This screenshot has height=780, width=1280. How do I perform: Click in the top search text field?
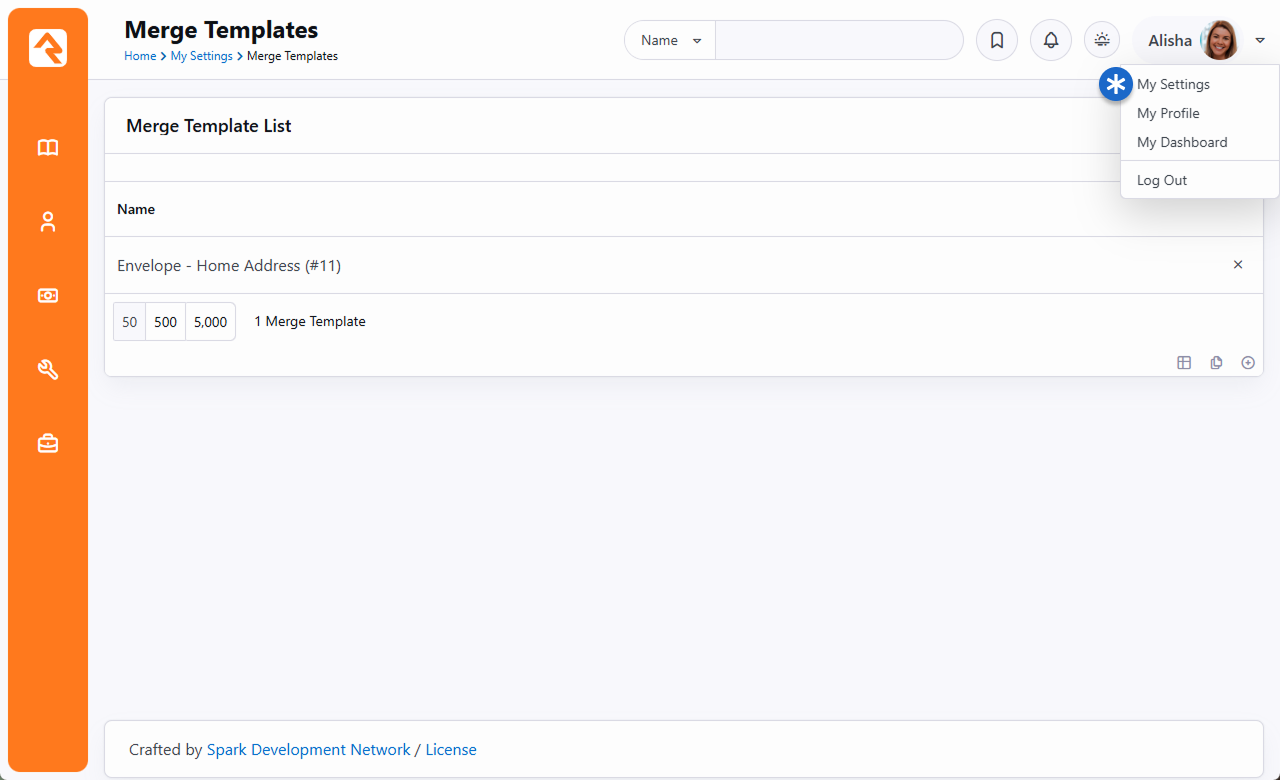(x=838, y=41)
